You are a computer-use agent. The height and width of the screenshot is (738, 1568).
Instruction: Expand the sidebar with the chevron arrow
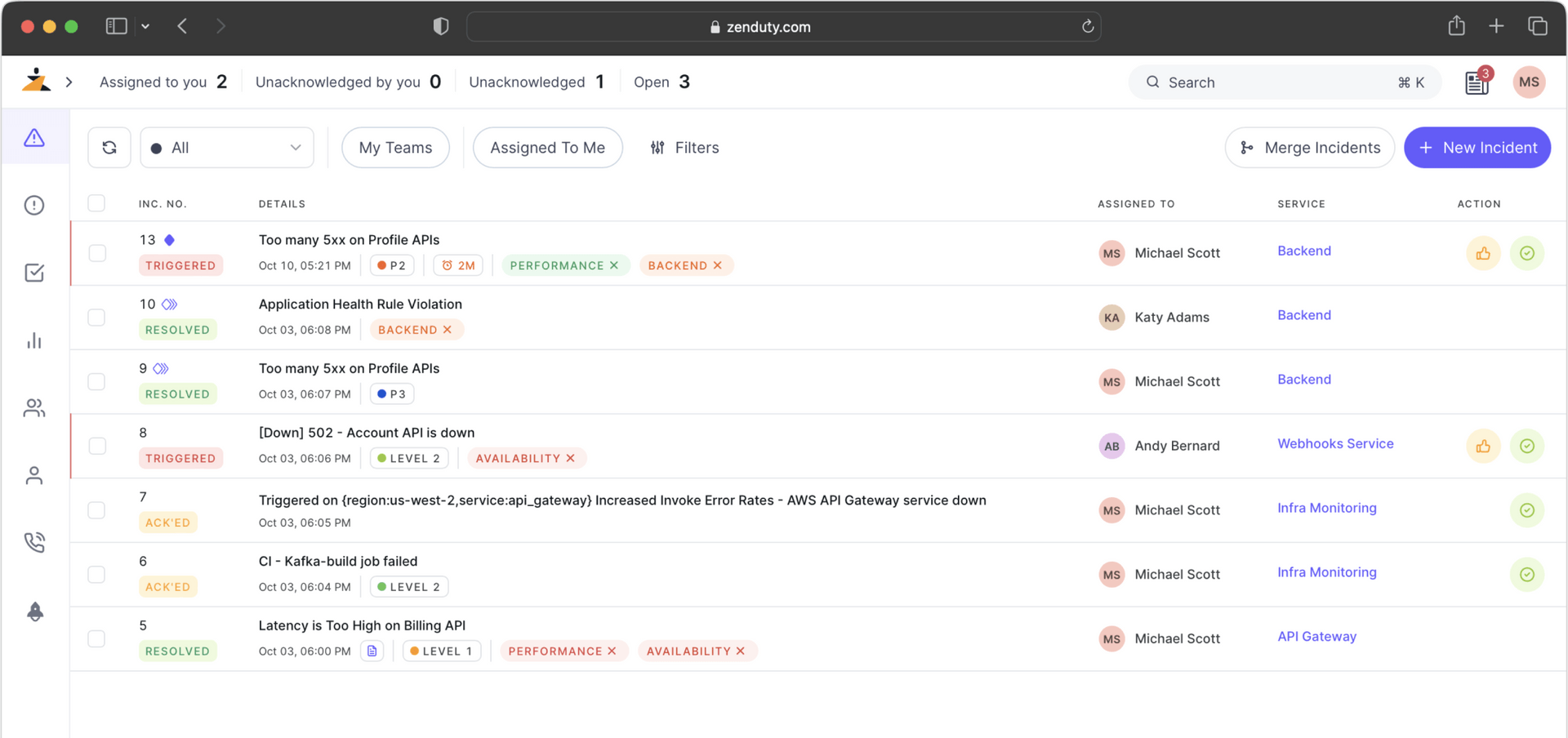69,82
